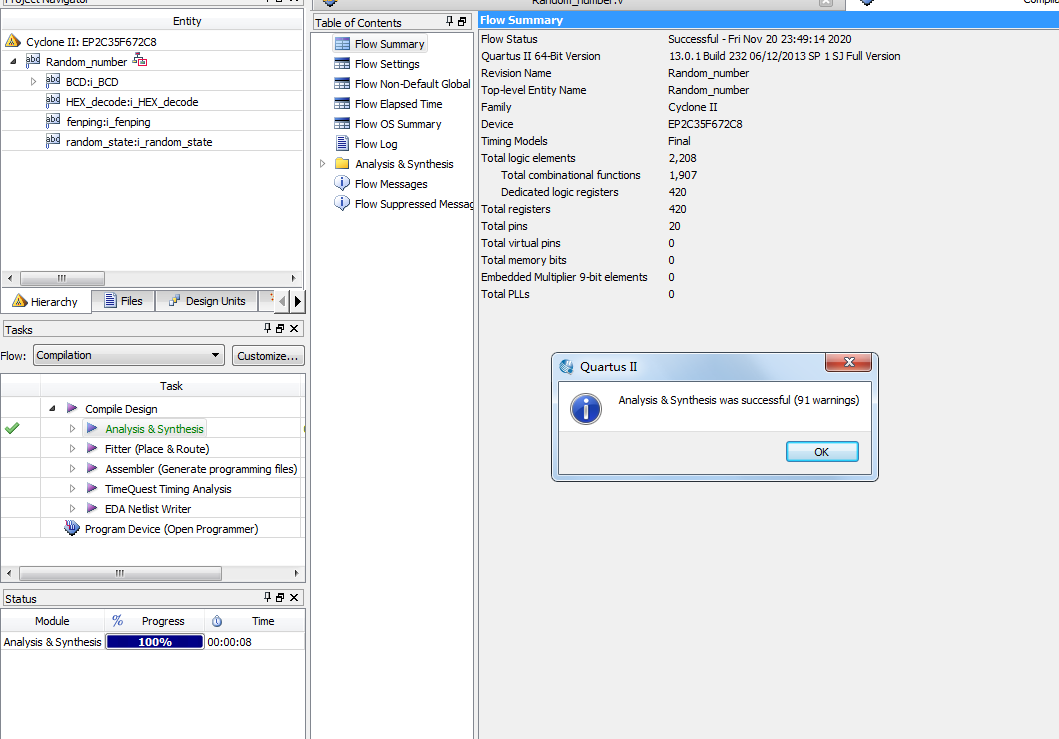Expand the Assembler task row

click(x=72, y=468)
